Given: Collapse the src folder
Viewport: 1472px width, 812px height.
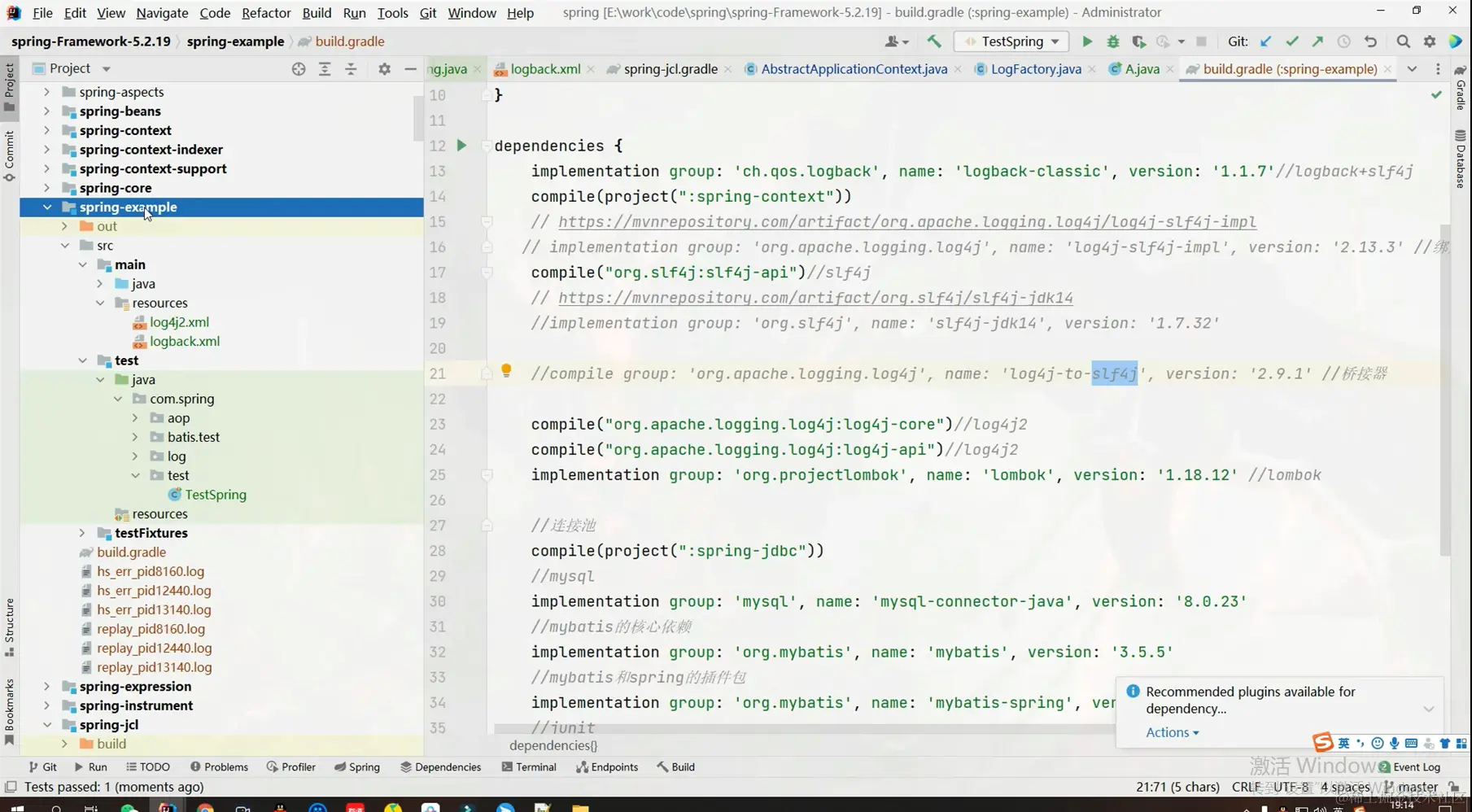Looking at the screenshot, I should pos(64,246).
